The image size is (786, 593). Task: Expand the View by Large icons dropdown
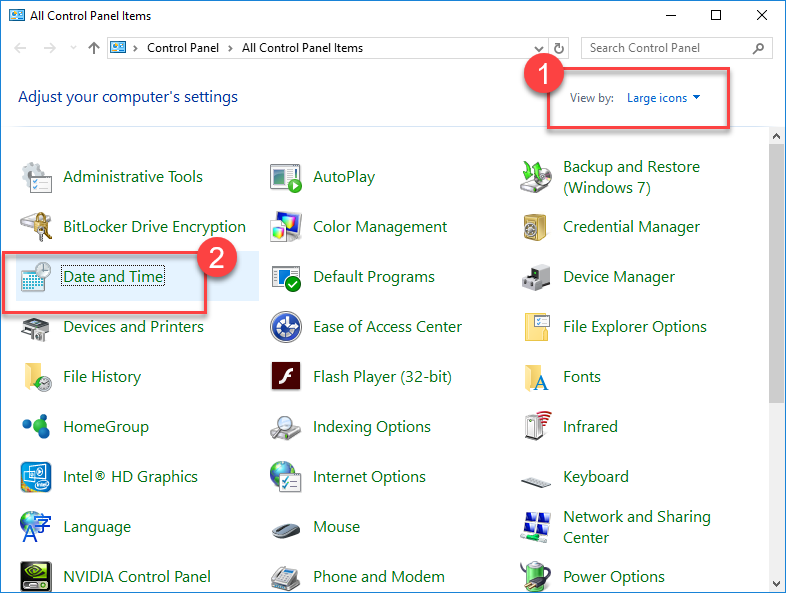coord(664,98)
